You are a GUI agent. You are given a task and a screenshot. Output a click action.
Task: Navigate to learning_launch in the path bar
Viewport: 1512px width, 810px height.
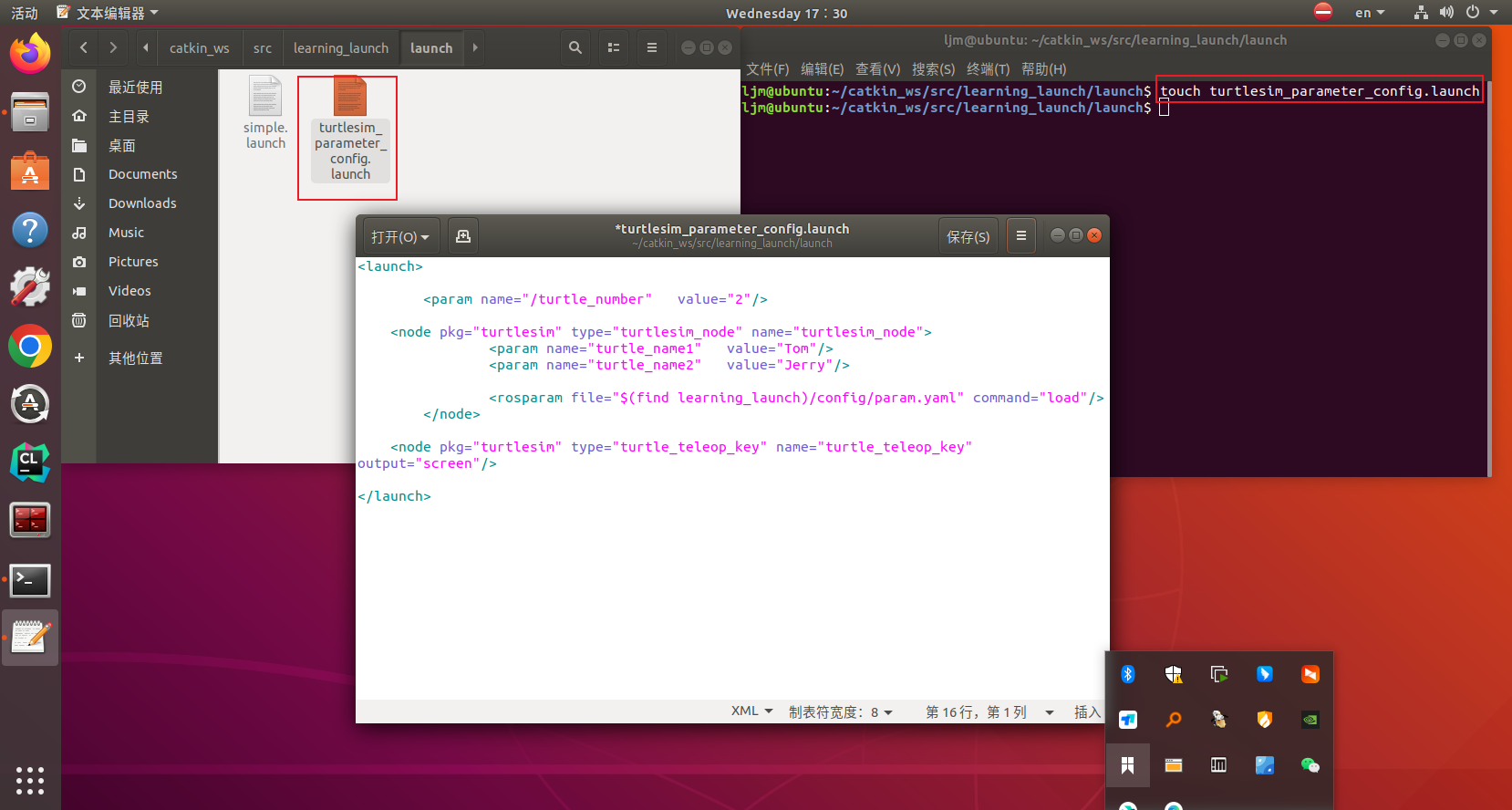click(x=341, y=47)
